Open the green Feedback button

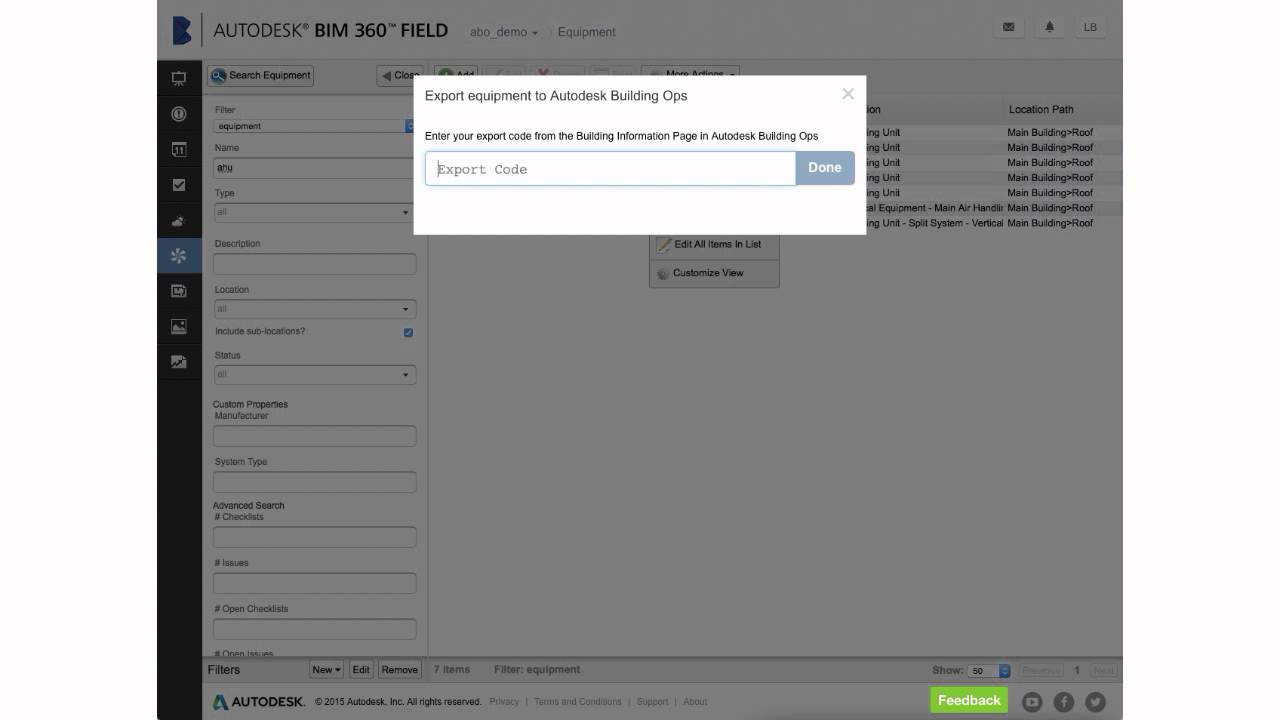click(x=969, y=700)
